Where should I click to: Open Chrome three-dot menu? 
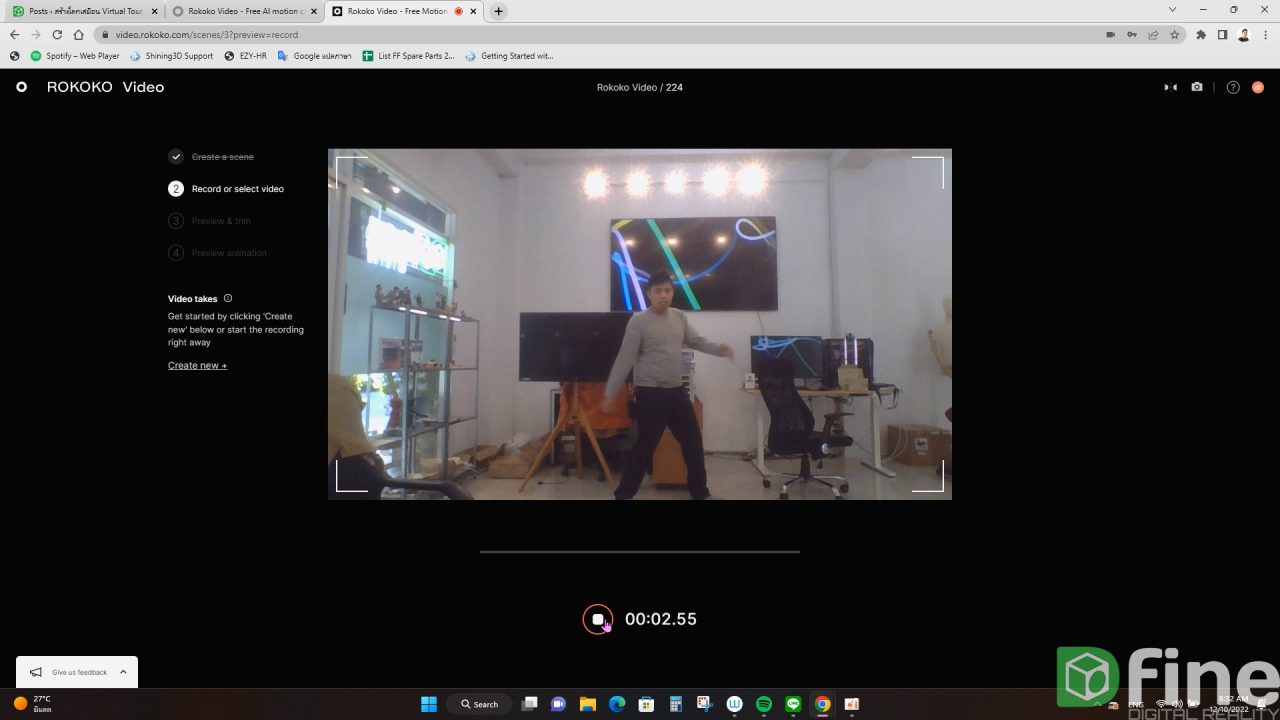pyautogui.click(x=1265, y=34)
